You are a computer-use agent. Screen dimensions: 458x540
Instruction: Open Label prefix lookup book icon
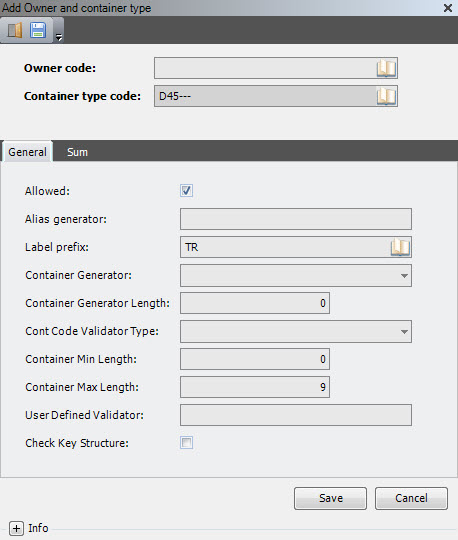(x=400, y=247)
